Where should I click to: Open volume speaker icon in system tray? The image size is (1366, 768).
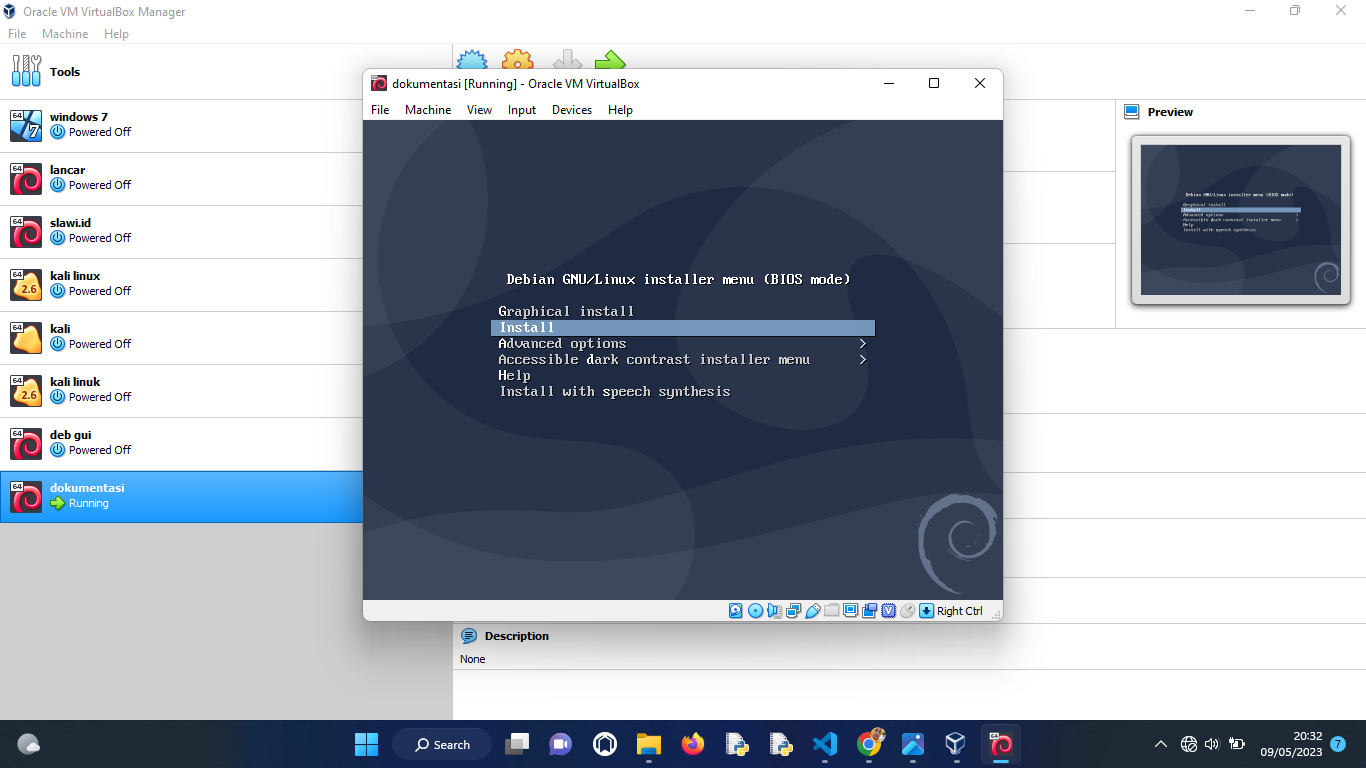pyautogui.click(x=1212, y=744)
